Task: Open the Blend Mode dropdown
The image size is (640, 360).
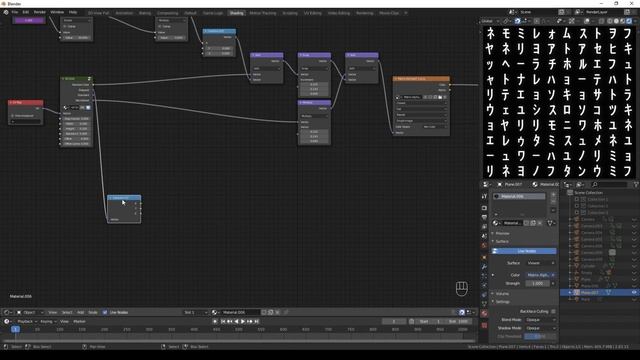Action: (x=540, y=320)
